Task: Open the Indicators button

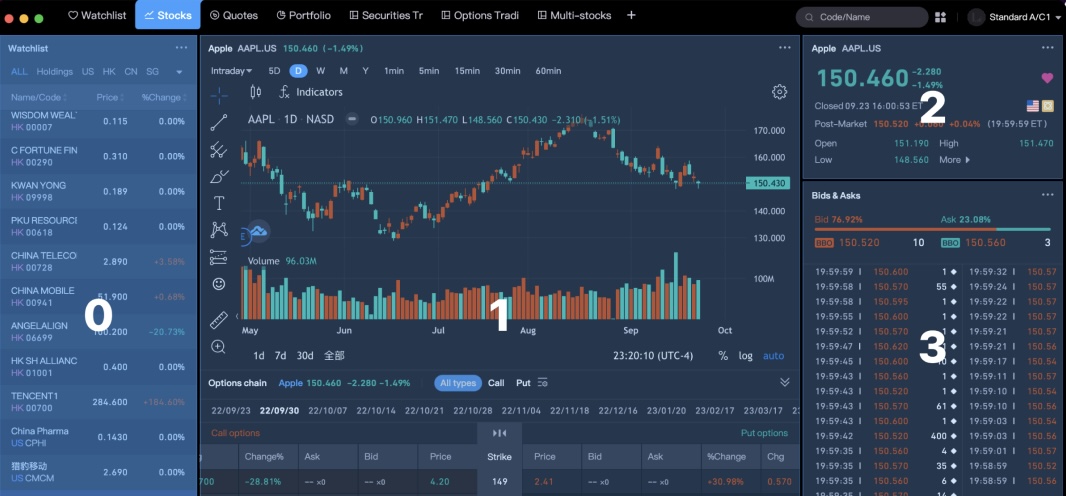Action: point(311,92)
